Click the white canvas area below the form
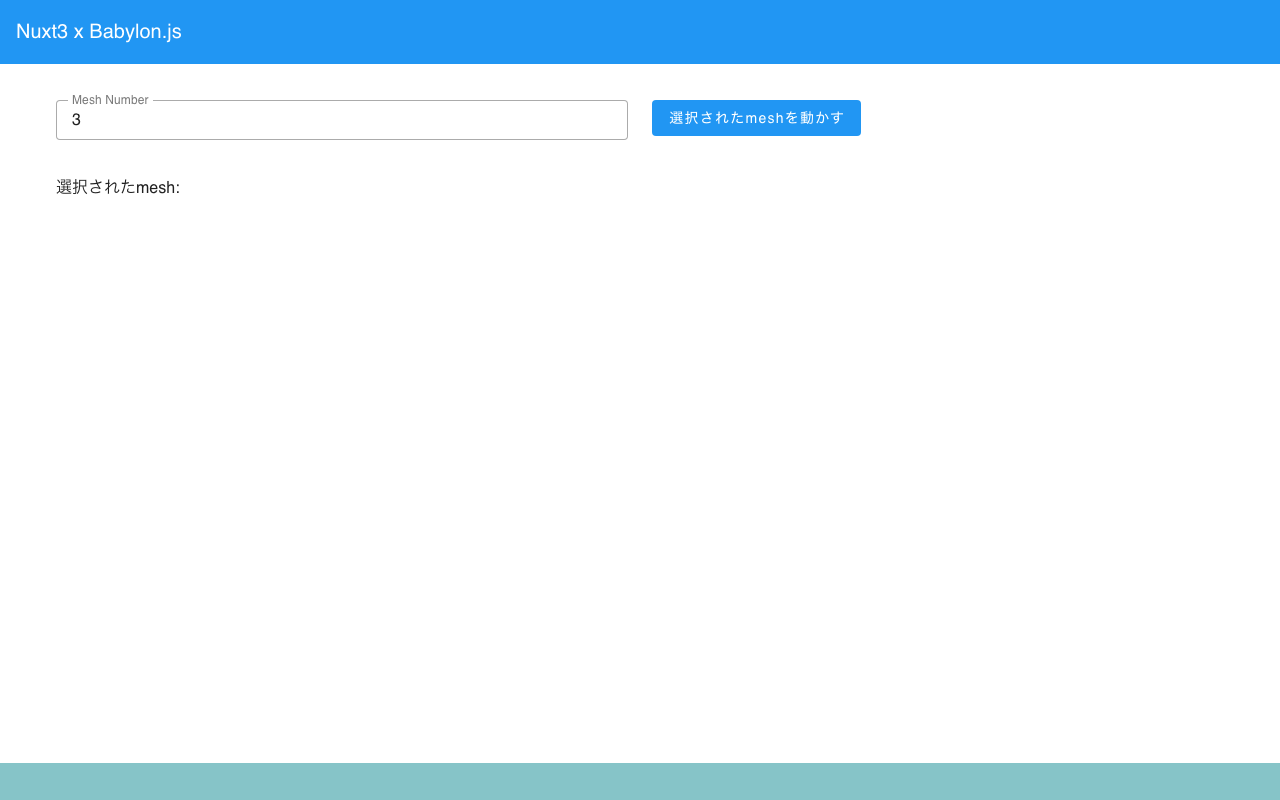Viewport: 1280px width, 800px height. coord(640,450)
